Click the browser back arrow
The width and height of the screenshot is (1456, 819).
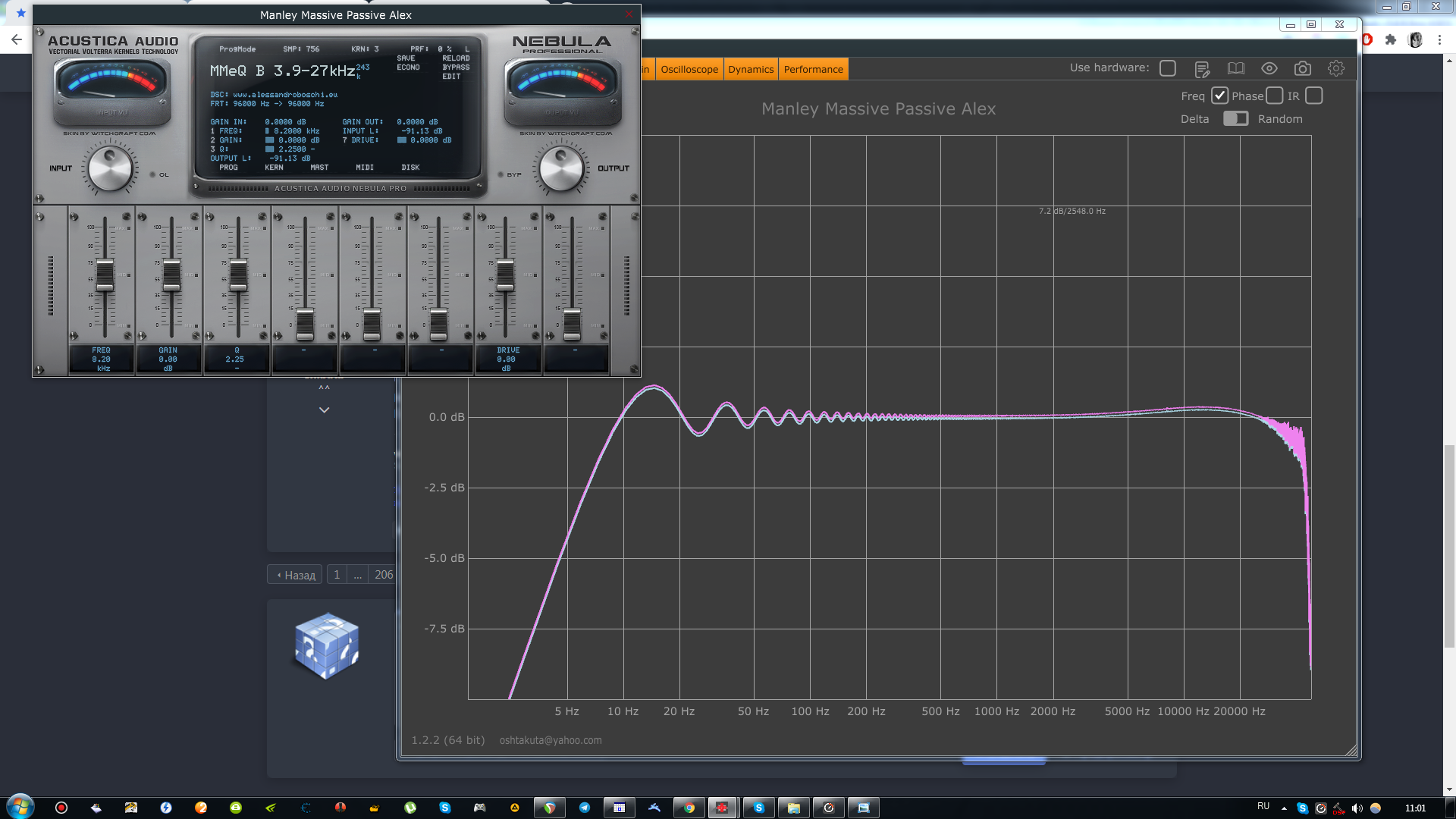[x=17, y=39]
